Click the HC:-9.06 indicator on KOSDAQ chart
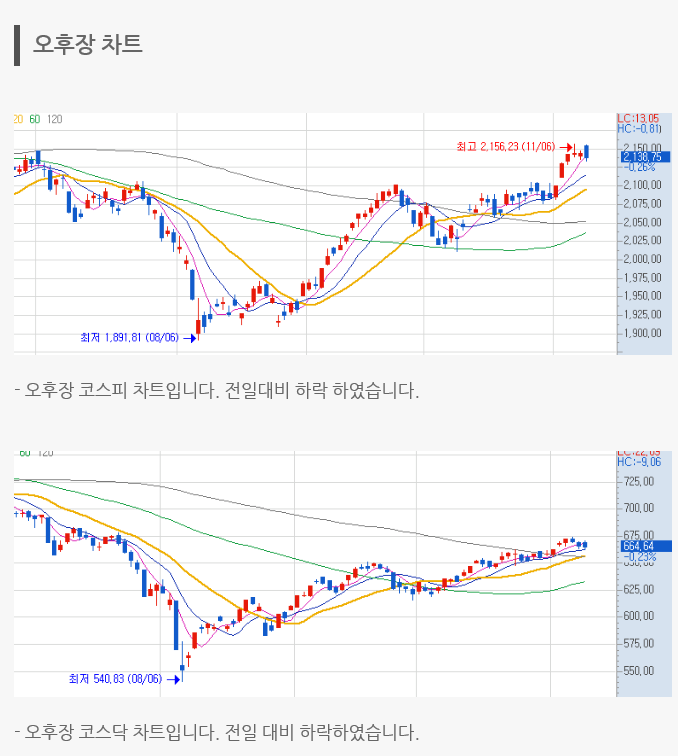The height and width of the screenshot is (756, 678). (x=640, y=462)
